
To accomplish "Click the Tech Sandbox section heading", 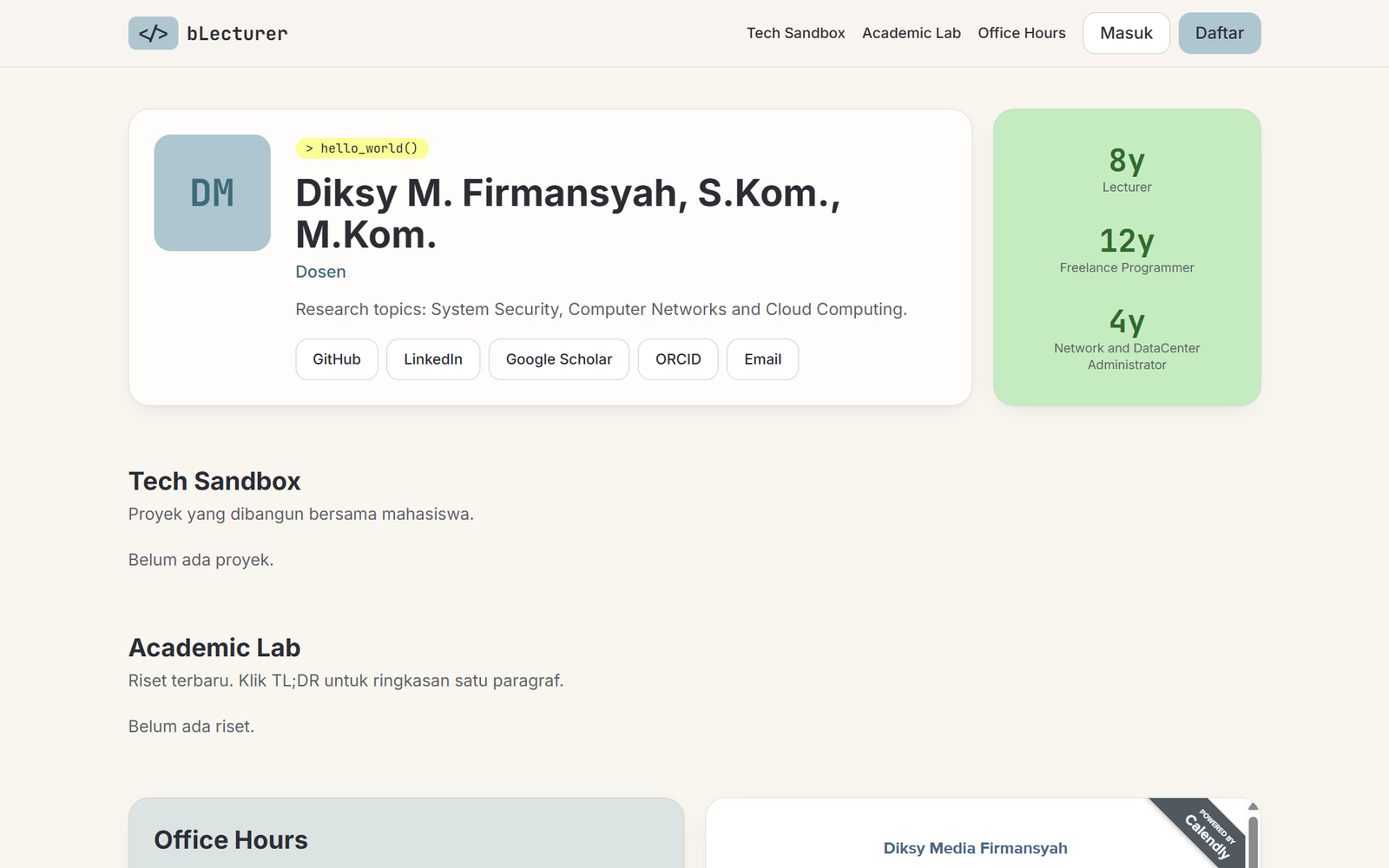I will click(214, 481).
